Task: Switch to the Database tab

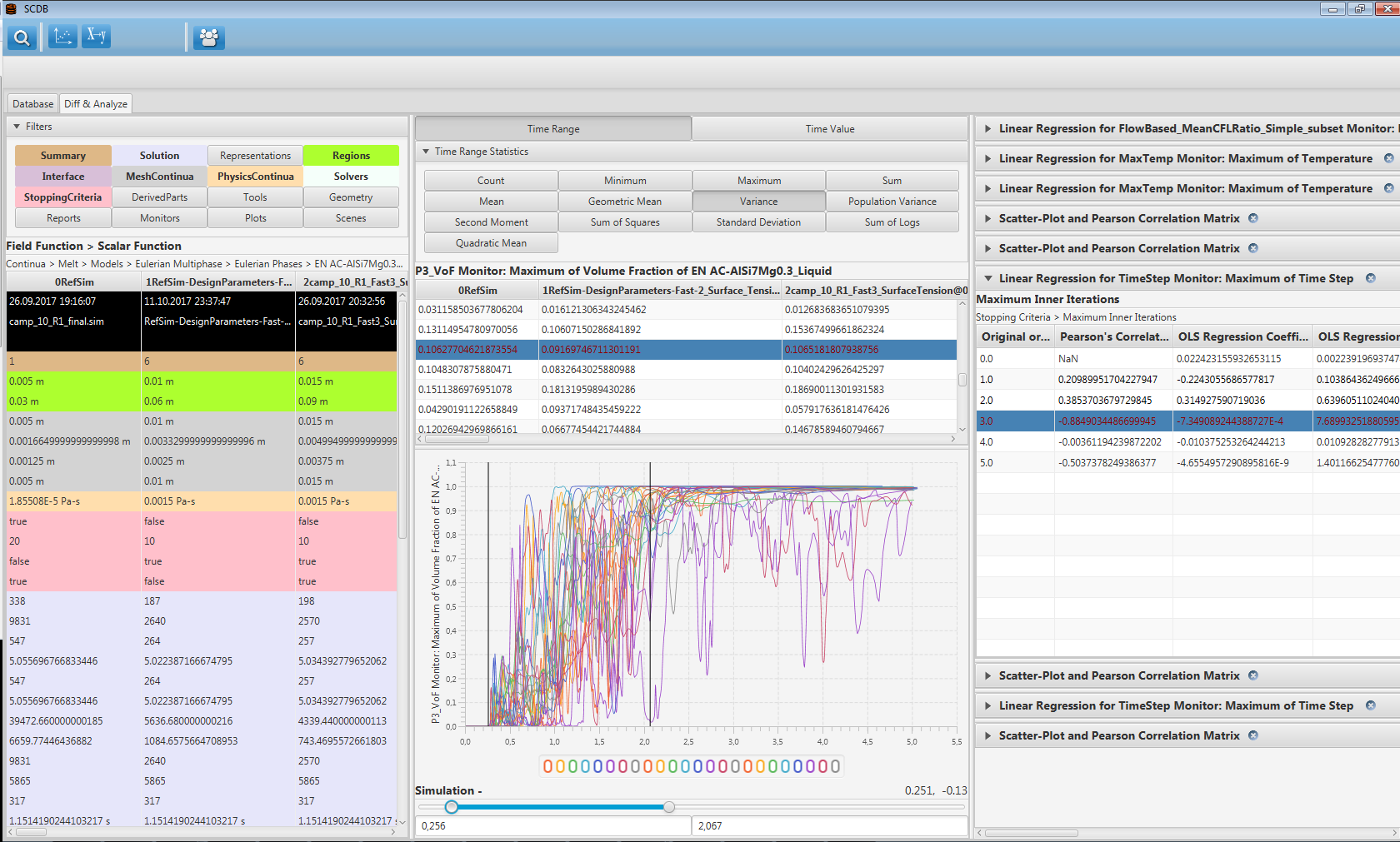Action: pyautogui.click(x=33, y=104)
